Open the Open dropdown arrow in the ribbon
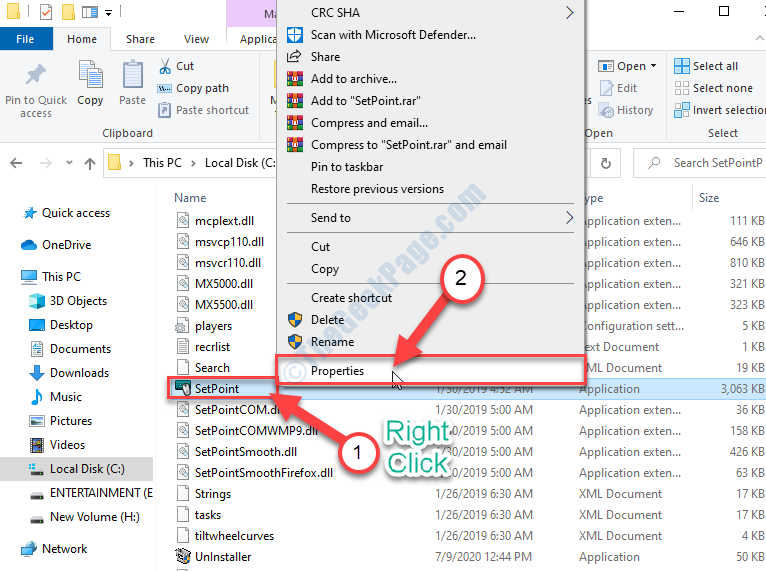766x571 pixels. 654,66
